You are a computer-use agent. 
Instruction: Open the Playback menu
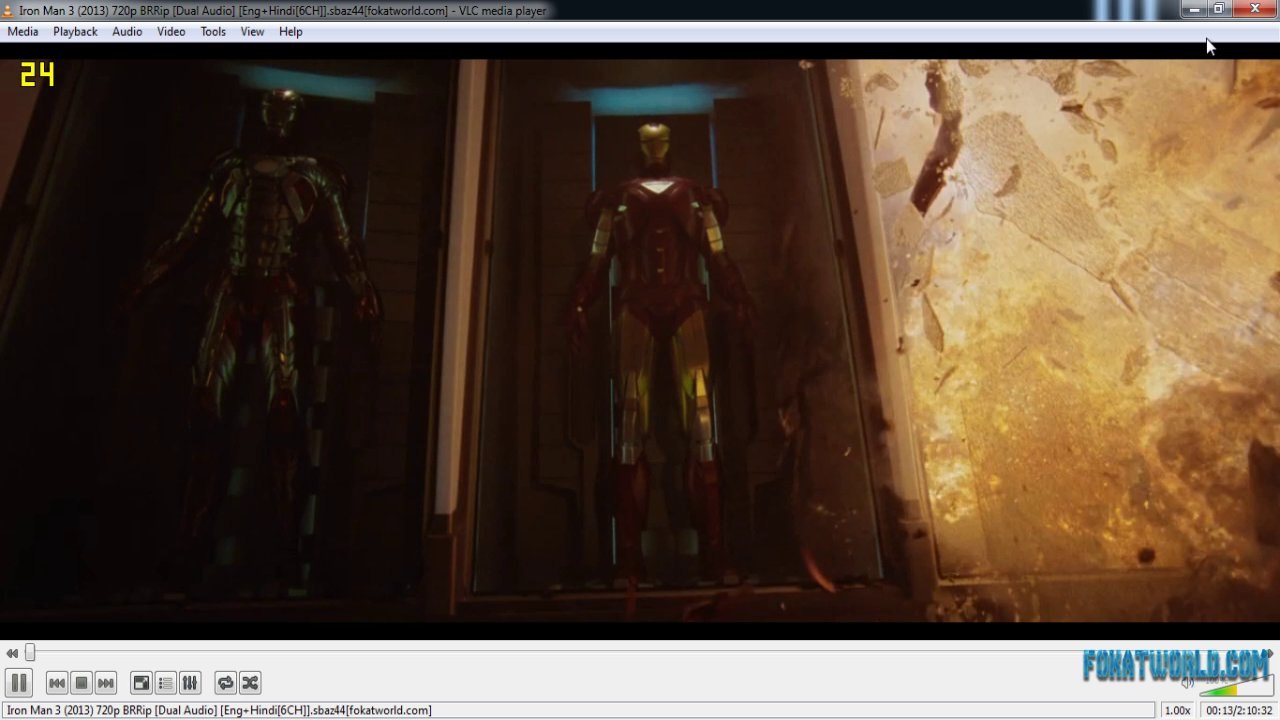coord(75,32)
